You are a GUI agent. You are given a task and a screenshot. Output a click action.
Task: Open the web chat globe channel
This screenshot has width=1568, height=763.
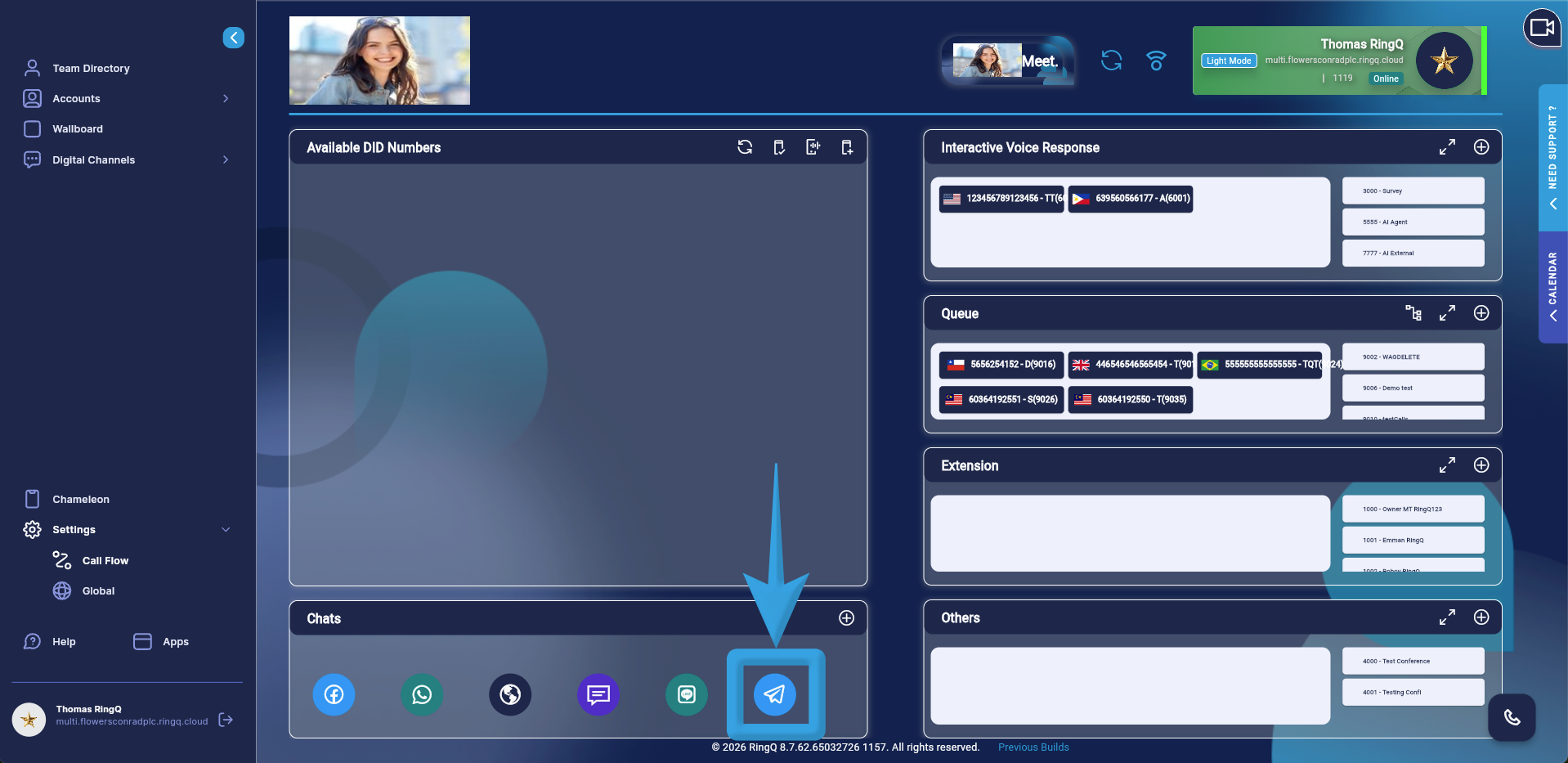[x=510, y=694]
